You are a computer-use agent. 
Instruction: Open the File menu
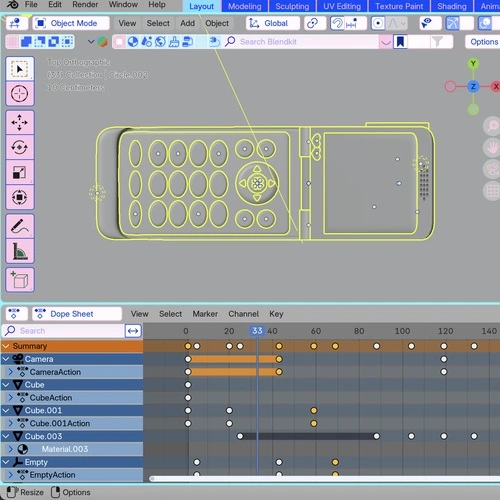coord(31,5)
